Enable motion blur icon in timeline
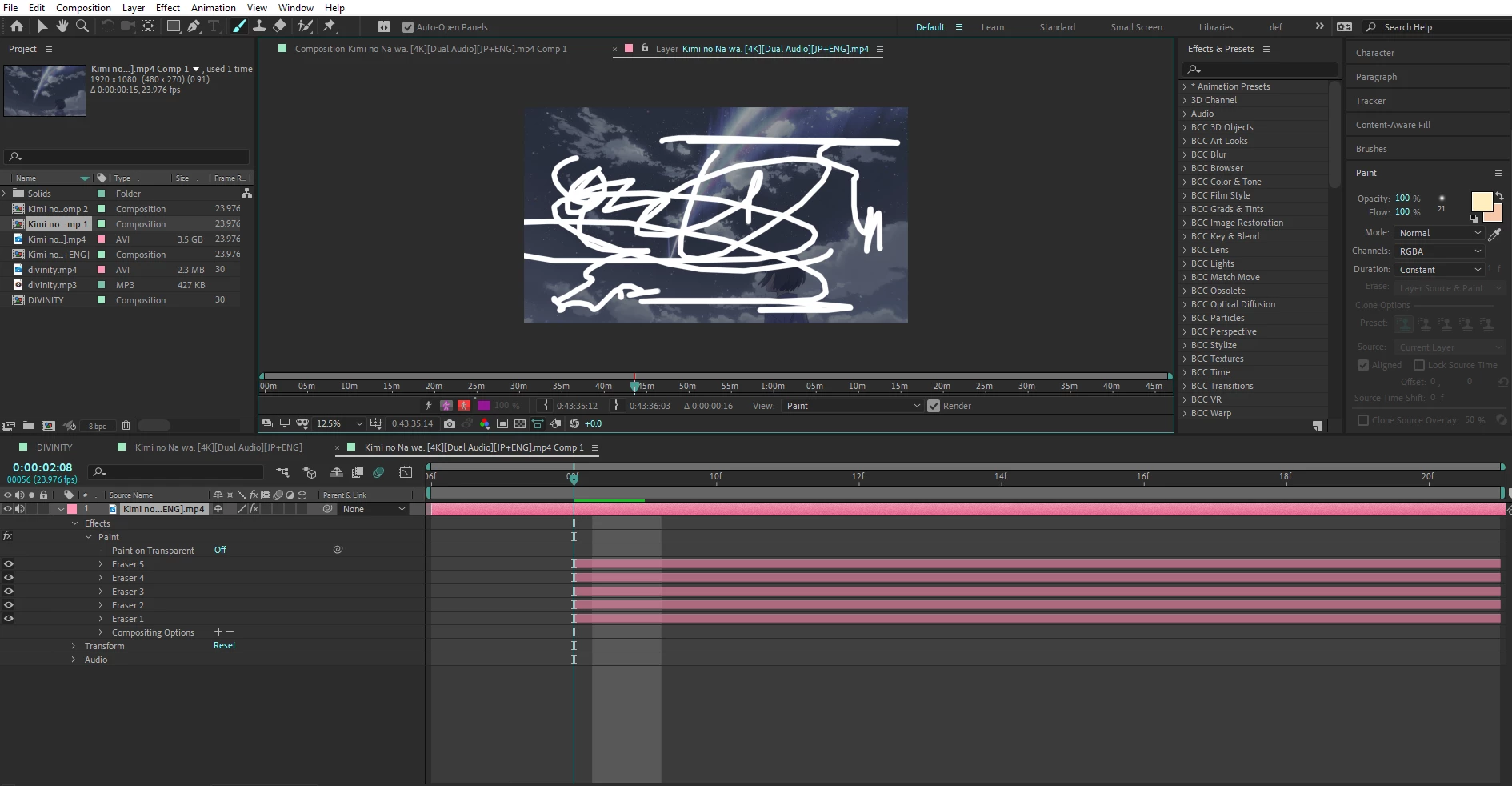 tap(378, 472)
